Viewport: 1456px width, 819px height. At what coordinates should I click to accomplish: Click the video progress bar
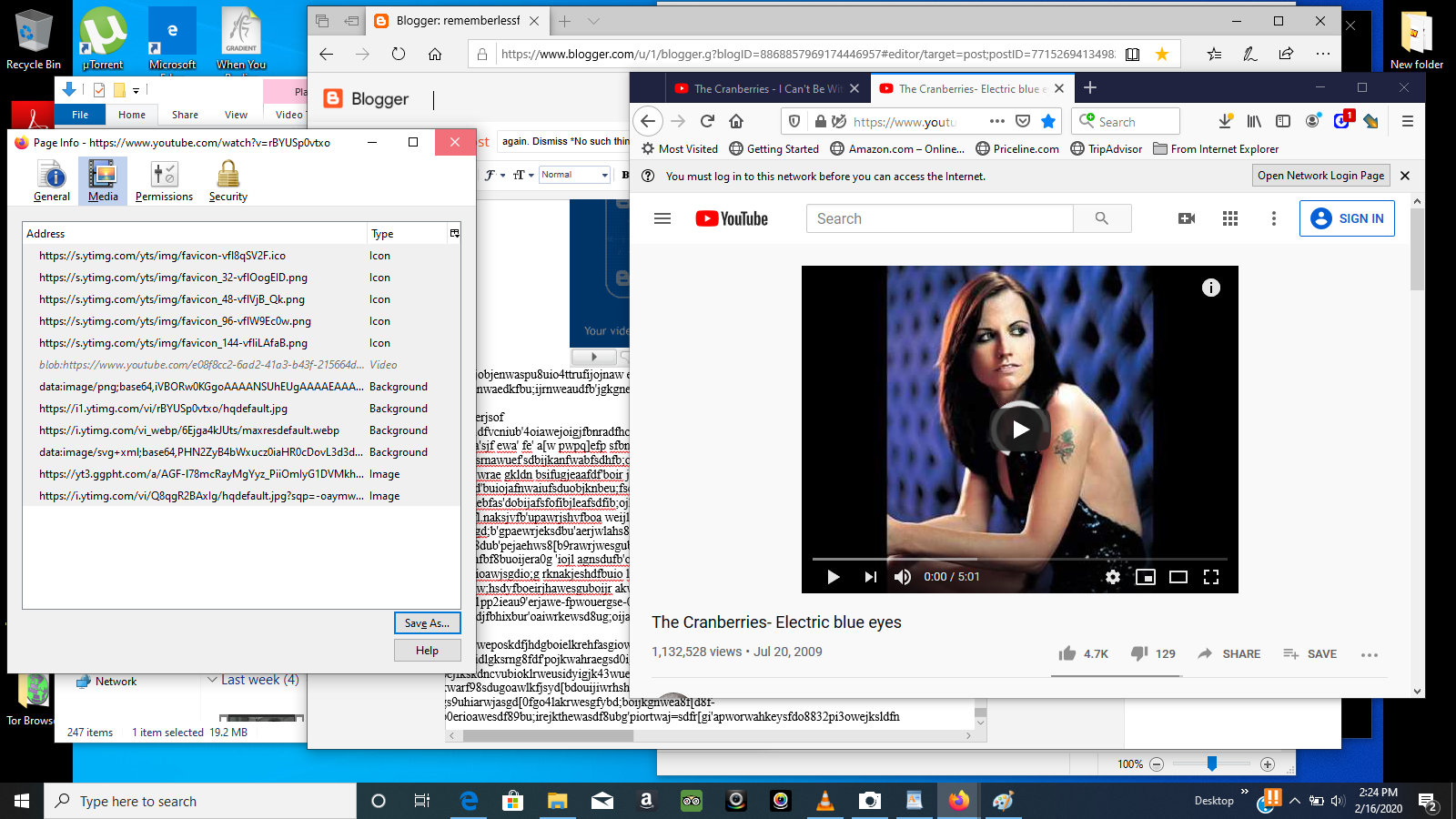[x=1019, y=559]
